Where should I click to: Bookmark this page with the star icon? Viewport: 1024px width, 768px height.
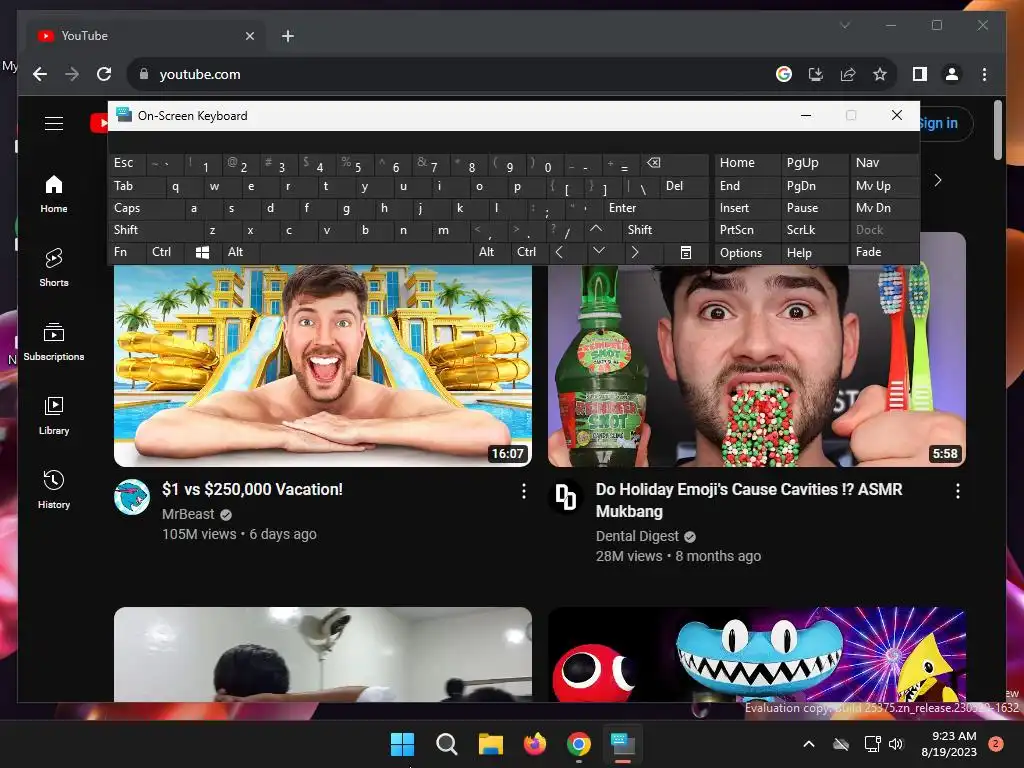pos(880,74)
